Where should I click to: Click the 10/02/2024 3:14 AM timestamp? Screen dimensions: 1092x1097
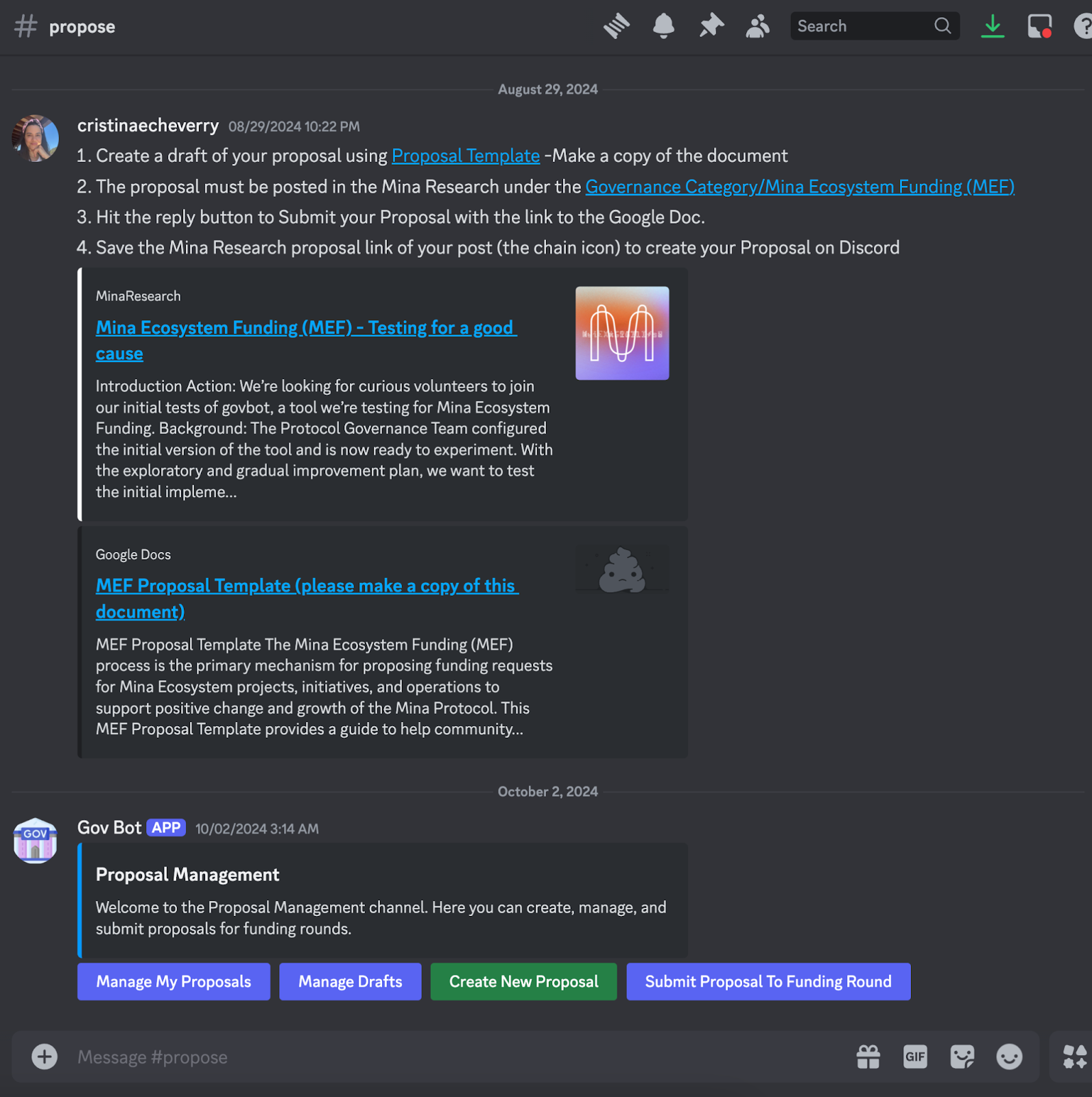click(257, 829)
